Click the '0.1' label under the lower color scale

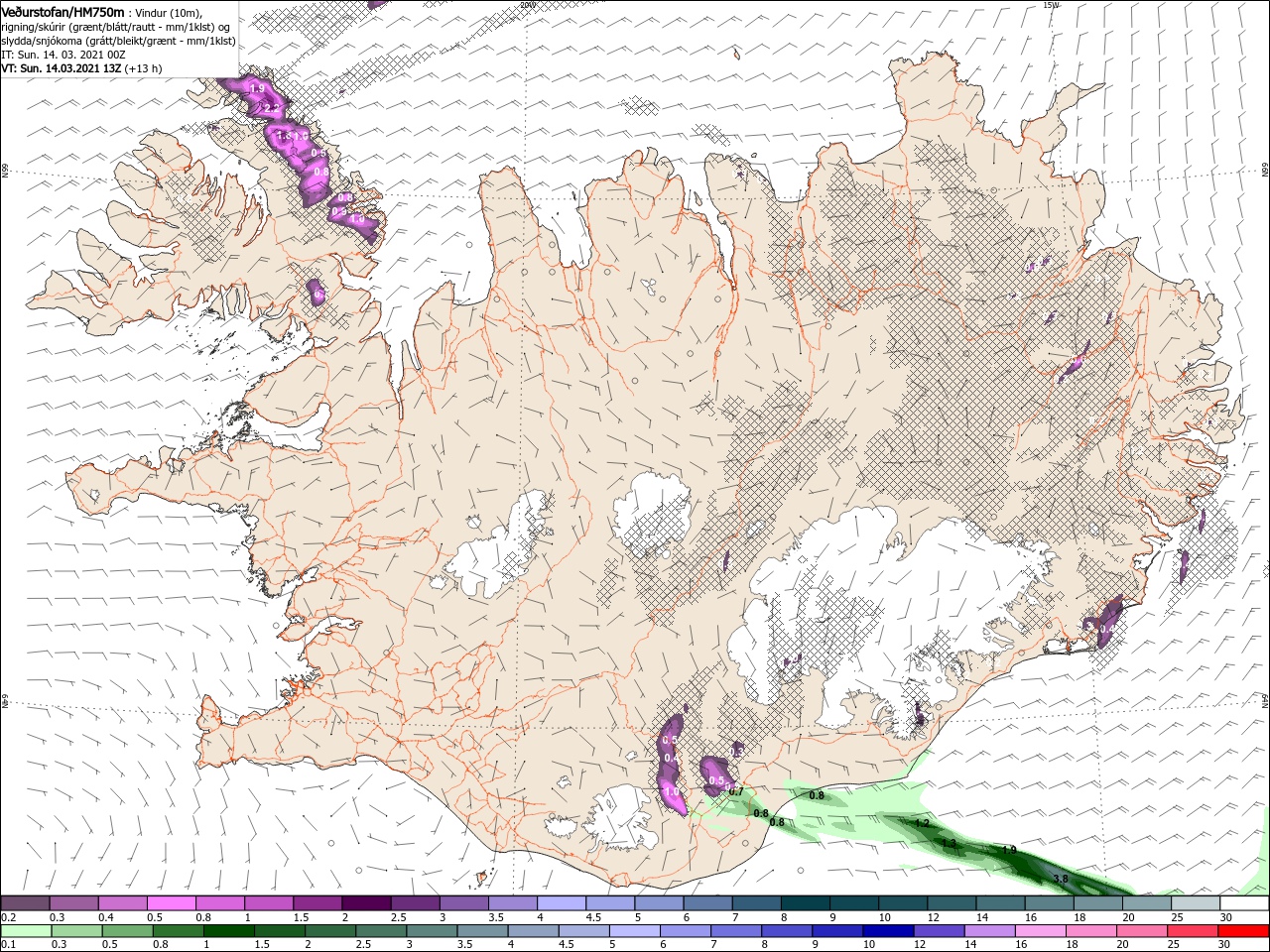click(x=8, y=945)
